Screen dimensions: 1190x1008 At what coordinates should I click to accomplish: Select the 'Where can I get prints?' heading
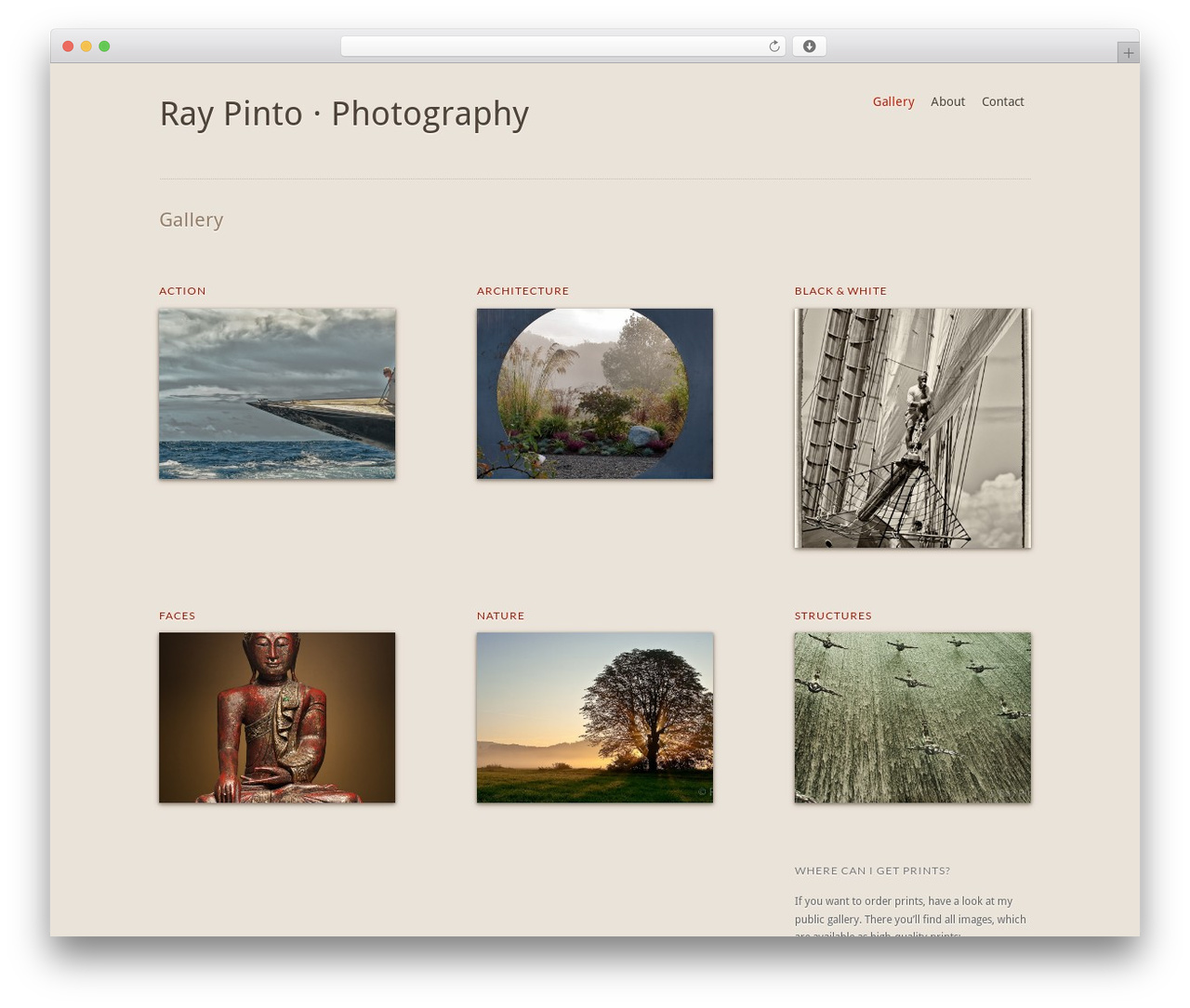pos(872,870)
